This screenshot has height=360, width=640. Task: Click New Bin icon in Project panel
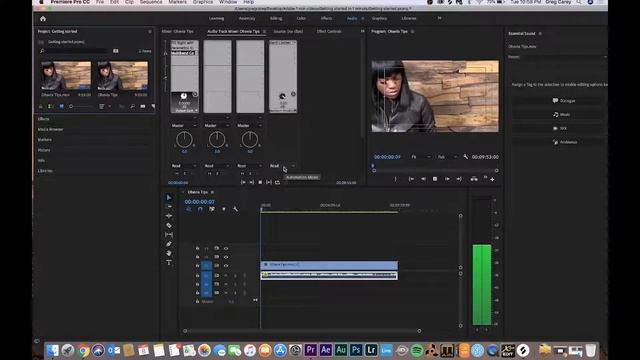pos(142,106)
